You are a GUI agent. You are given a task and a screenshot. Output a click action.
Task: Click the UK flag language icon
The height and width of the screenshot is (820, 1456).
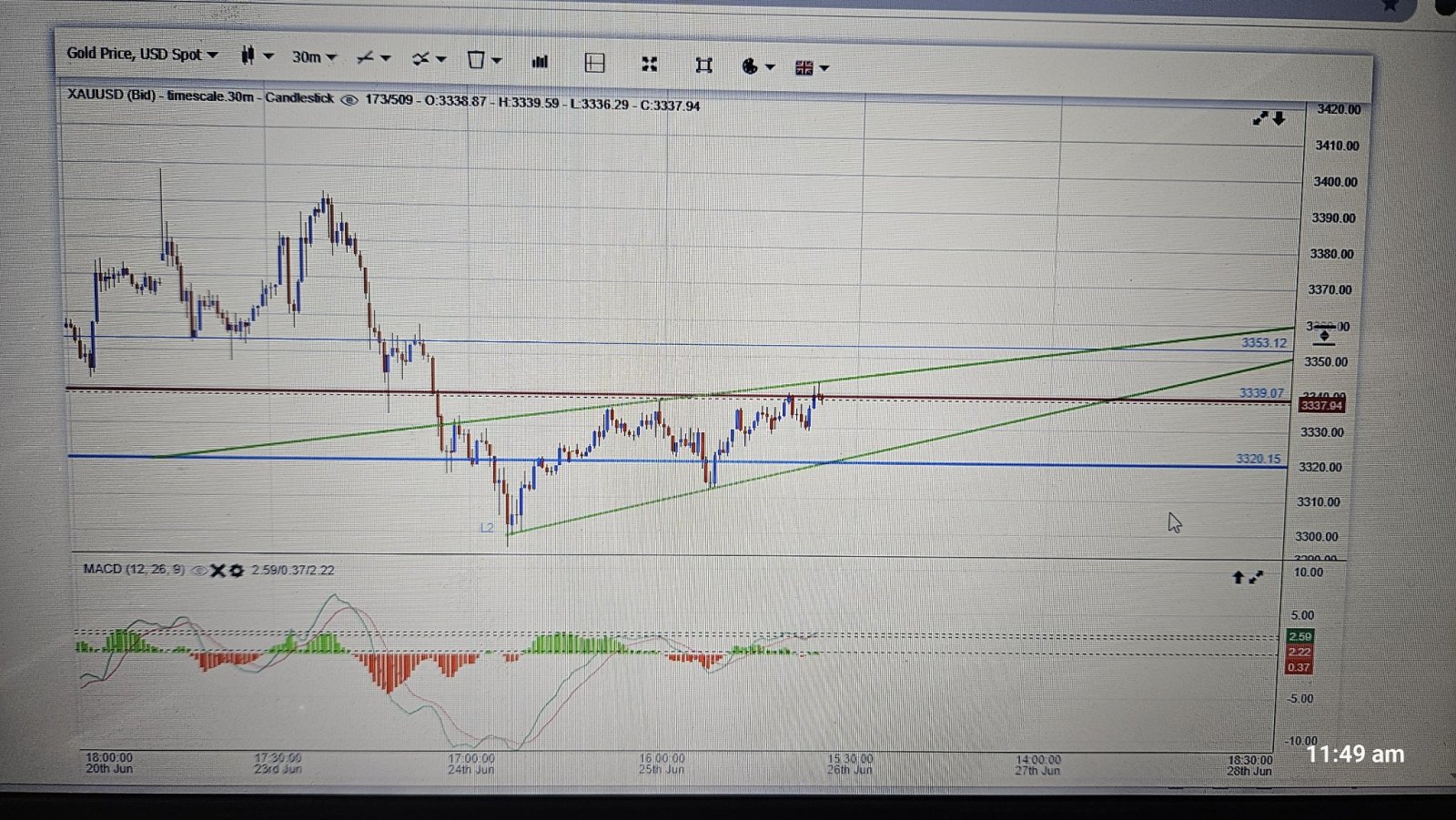click(804, 67)
